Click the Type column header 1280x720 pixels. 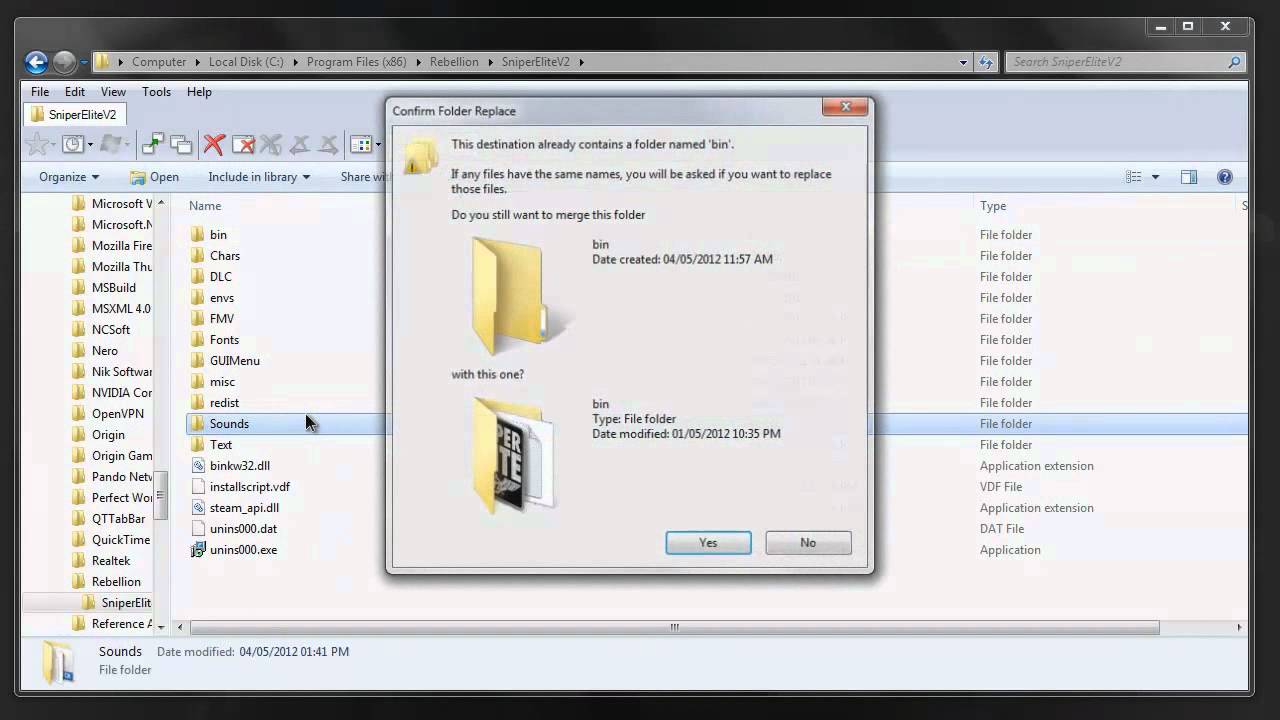pos(993,205)
